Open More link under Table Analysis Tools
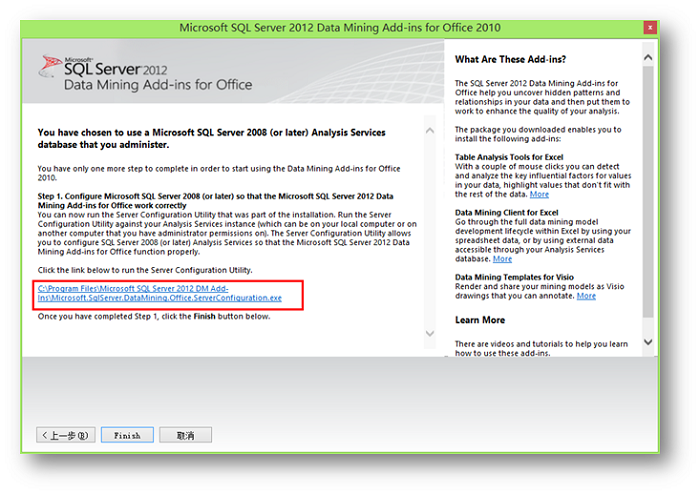Screen dimensions: 700x494 point(539,194)
